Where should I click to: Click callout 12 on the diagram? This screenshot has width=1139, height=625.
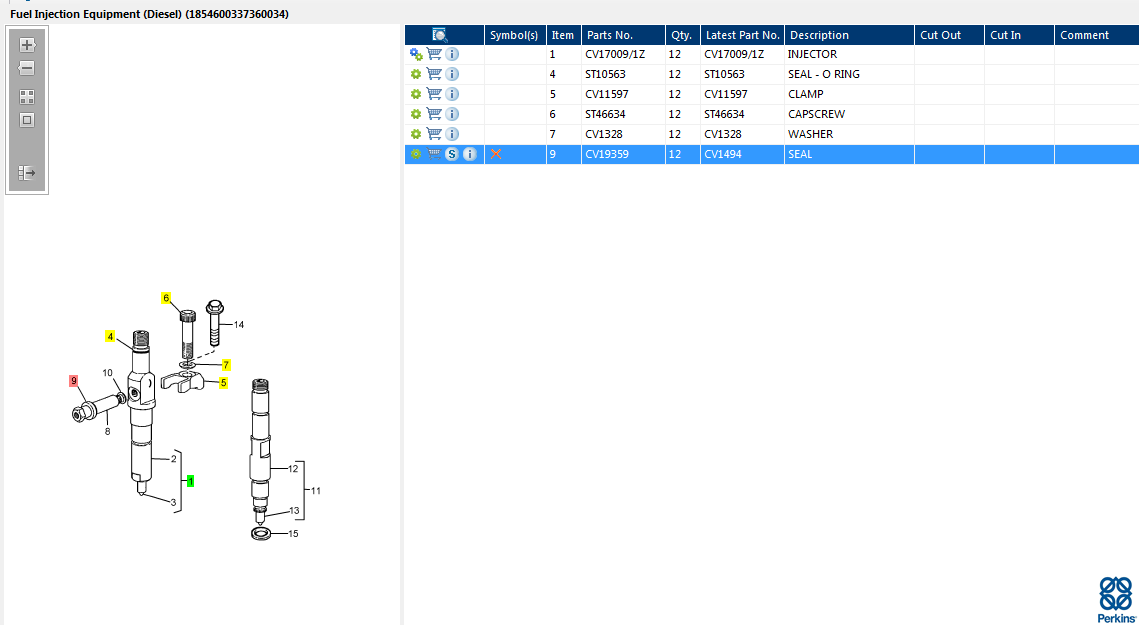pos(293,469)
